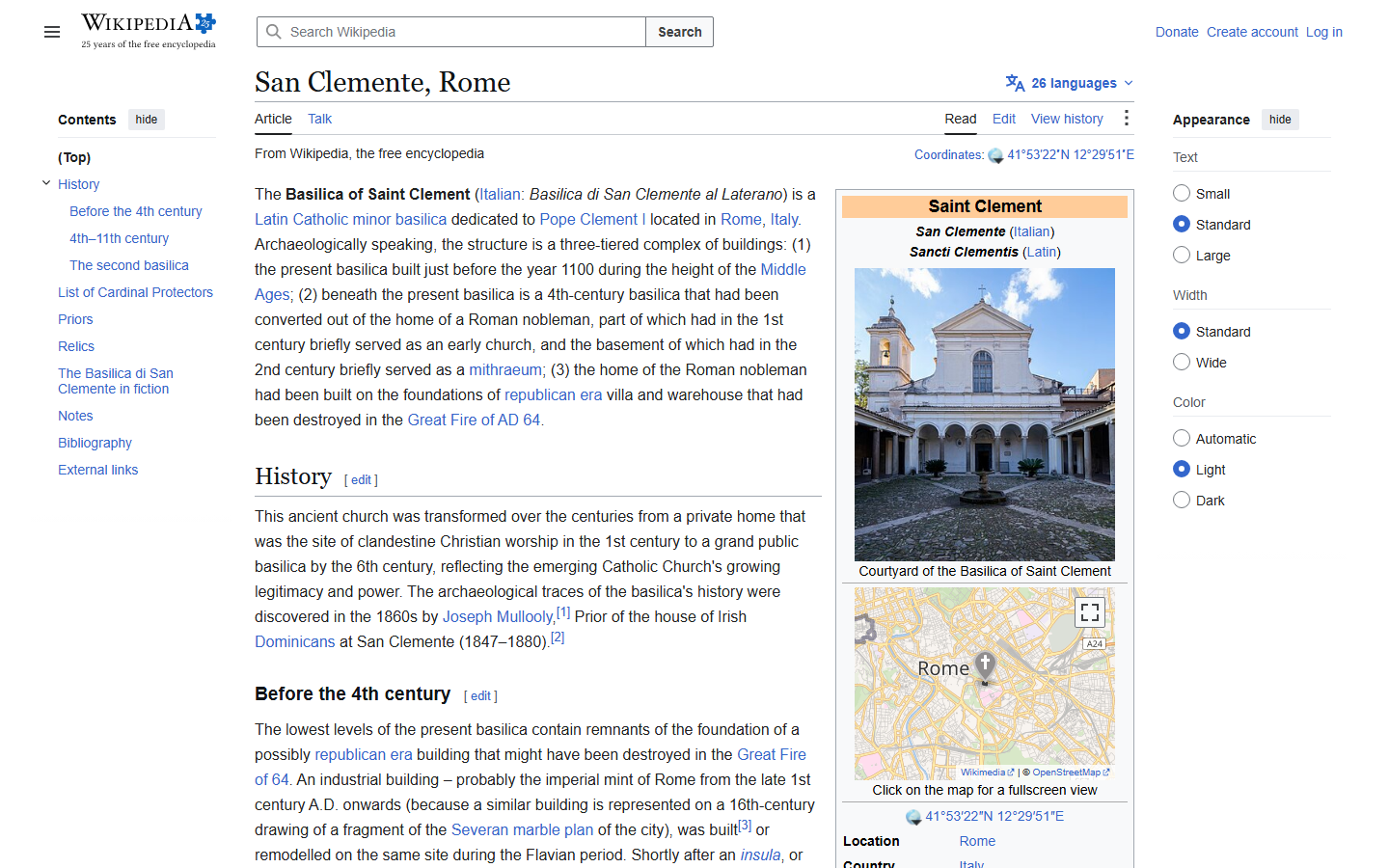Click the church marker pin on the map
1389x868 pixels.
[x=985, y=665]
